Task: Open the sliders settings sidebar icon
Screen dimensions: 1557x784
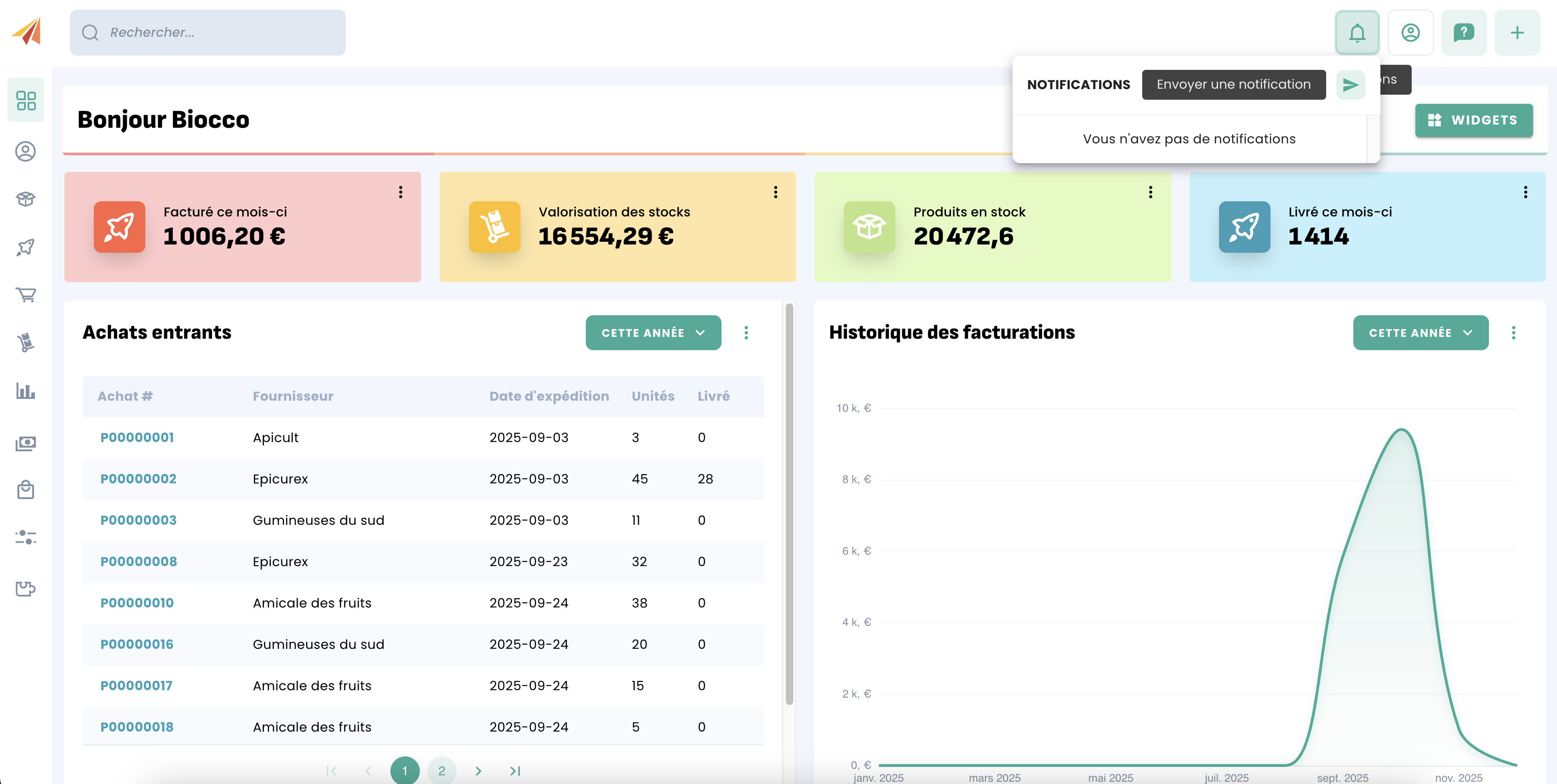Action: point(25,537)
